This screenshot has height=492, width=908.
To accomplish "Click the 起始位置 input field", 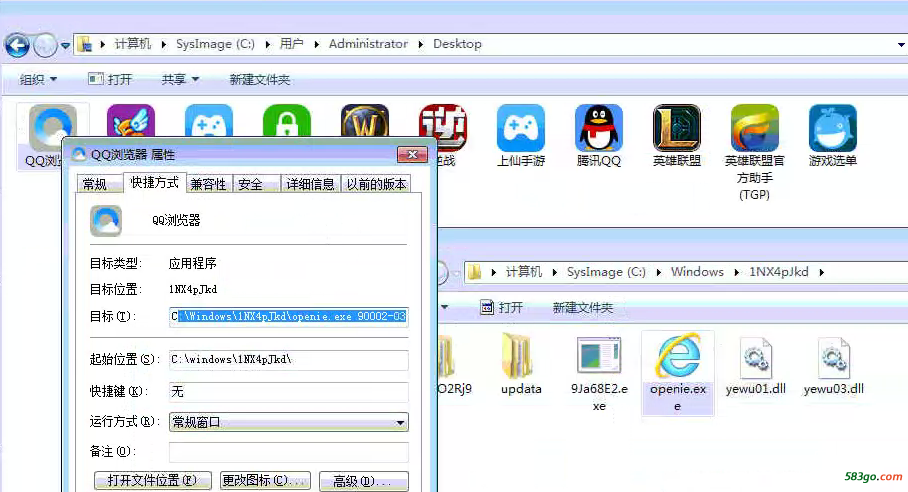I will [288, 359].
